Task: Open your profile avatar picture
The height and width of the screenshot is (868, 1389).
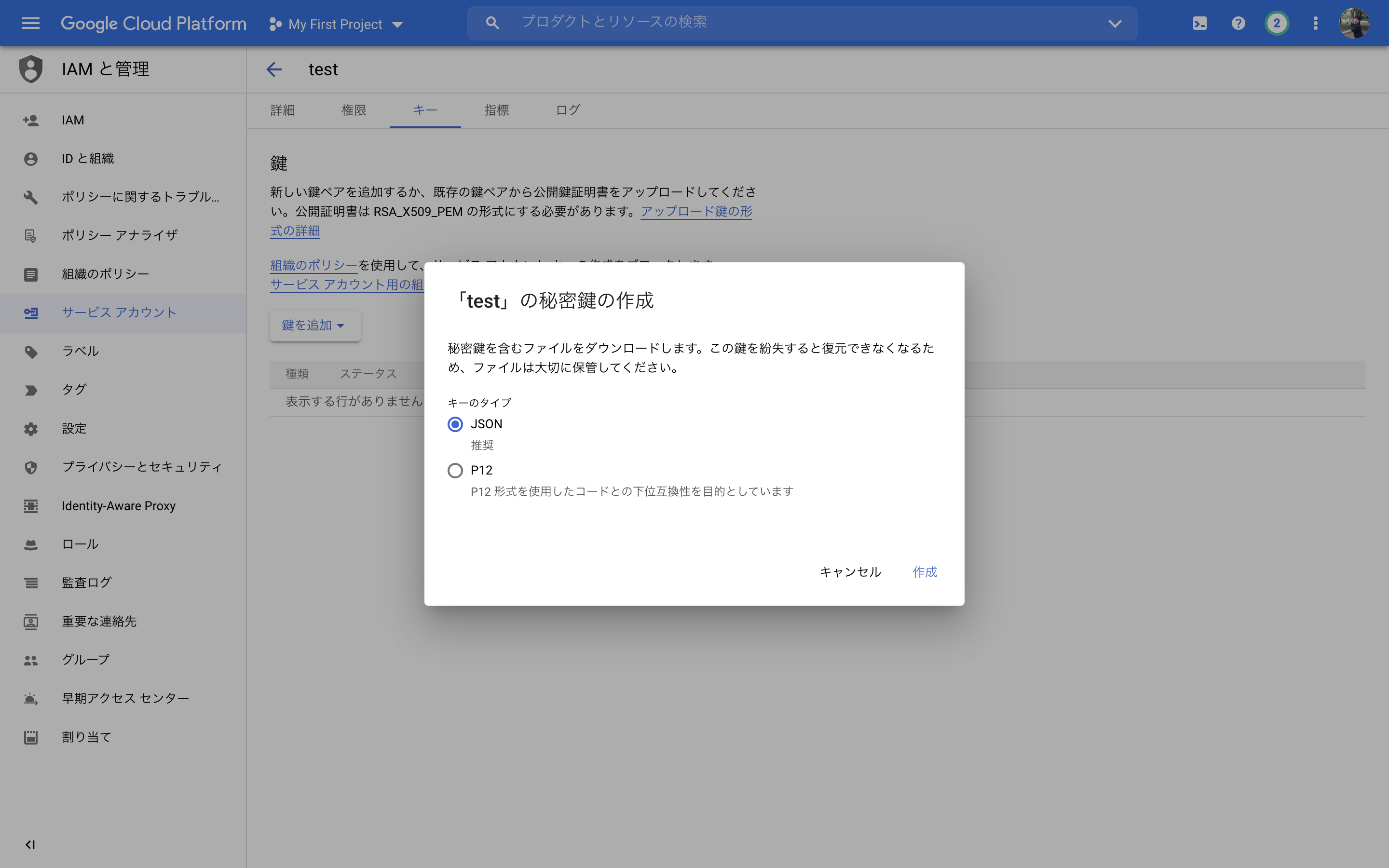Action: [x=1356, y=23]
